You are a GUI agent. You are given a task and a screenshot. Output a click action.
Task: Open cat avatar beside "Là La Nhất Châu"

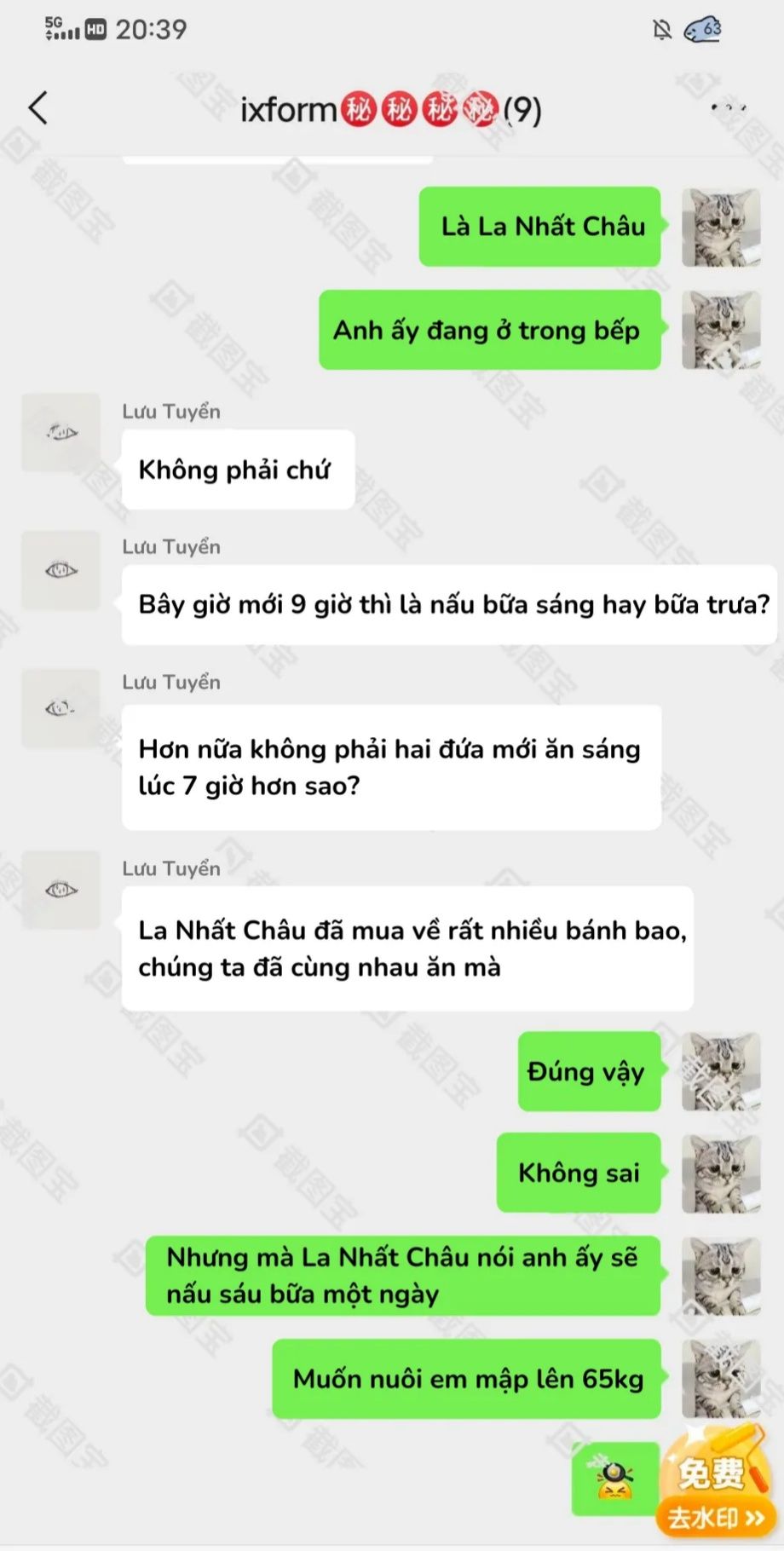pos(721,228)
